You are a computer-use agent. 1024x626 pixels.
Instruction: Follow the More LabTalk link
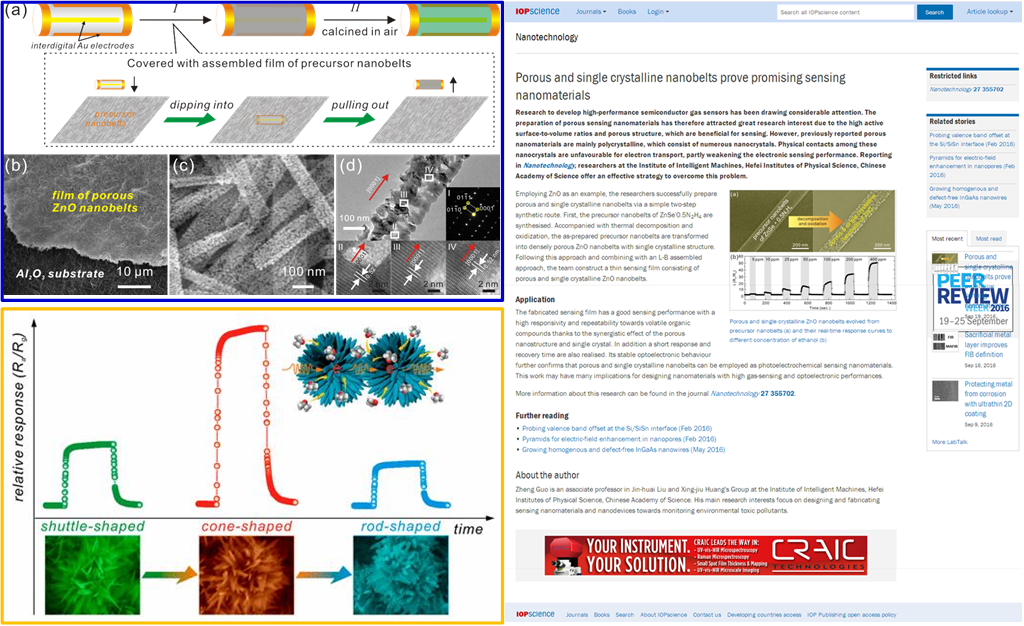click(x=950, y=441)
